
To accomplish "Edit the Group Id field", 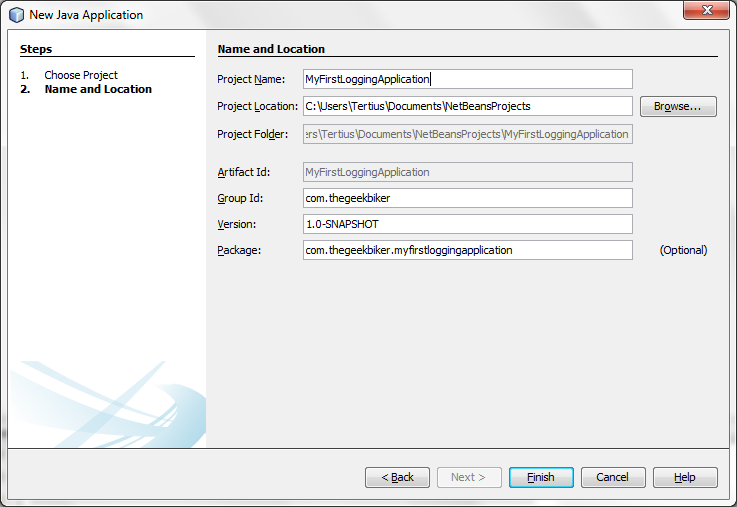I will 468,198.
